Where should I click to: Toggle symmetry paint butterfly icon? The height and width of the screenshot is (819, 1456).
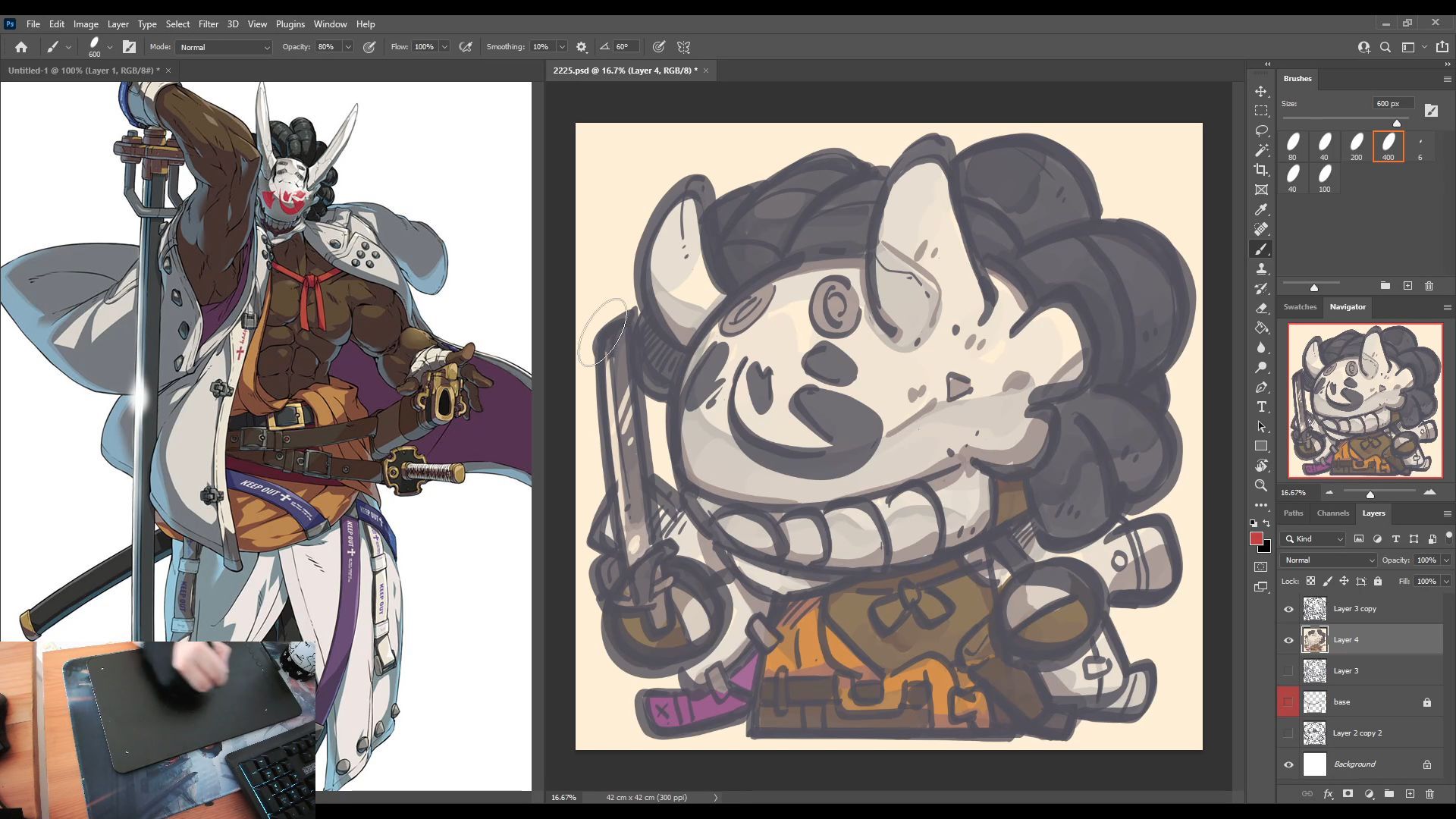pyautogui.click(x=683, y=47)
